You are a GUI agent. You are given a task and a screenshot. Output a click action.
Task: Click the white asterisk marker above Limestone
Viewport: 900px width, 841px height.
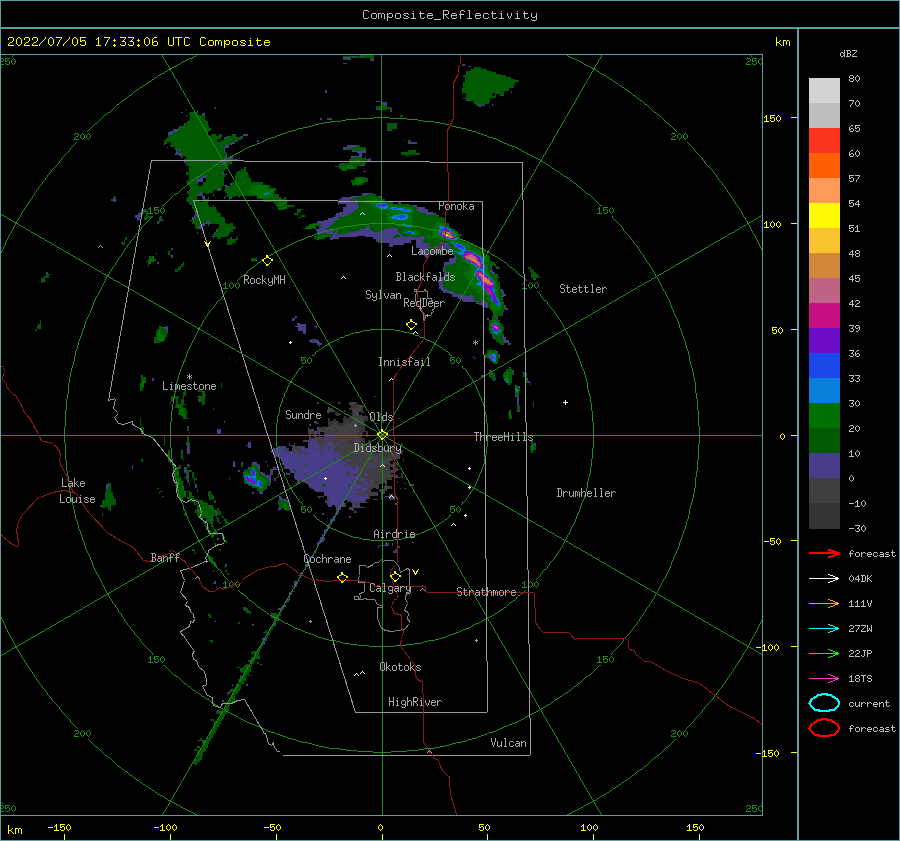click(x=189, y=377)
